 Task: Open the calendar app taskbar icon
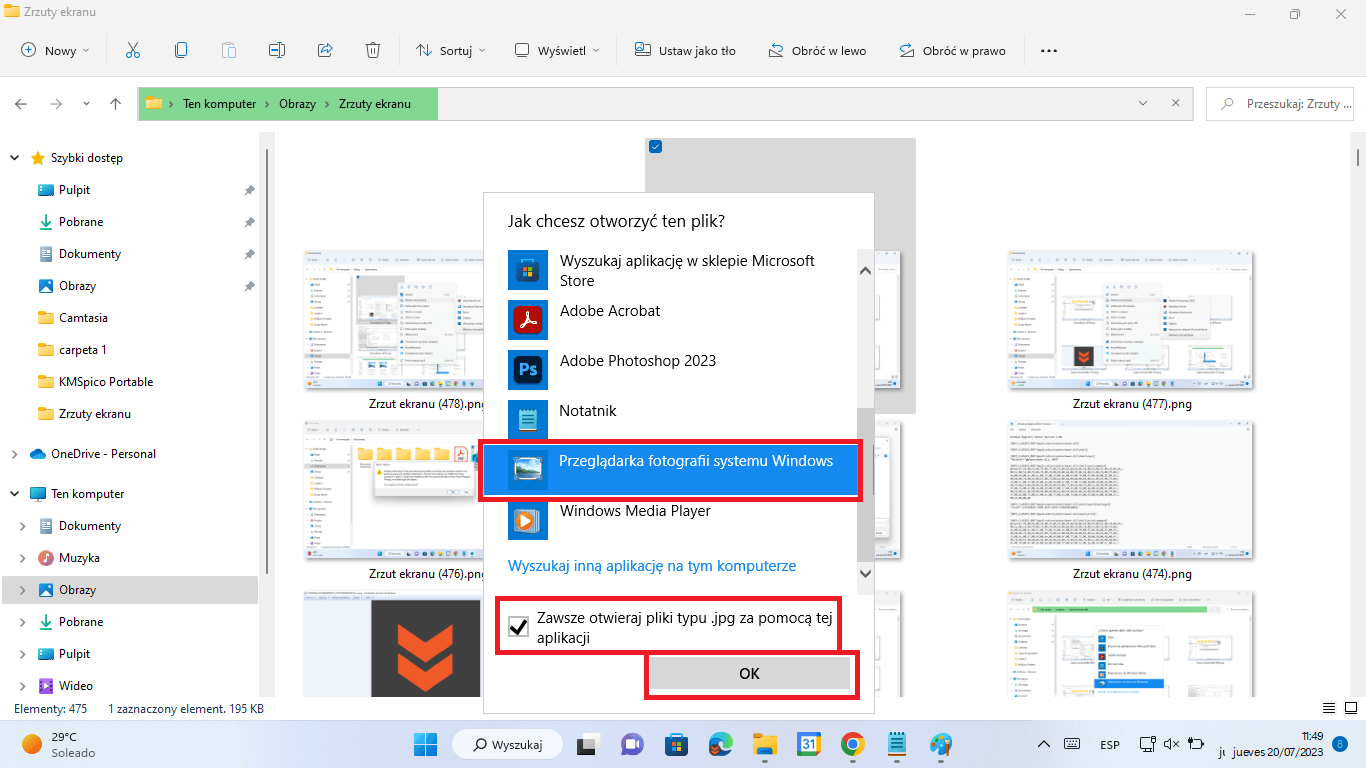coord(809,744)
